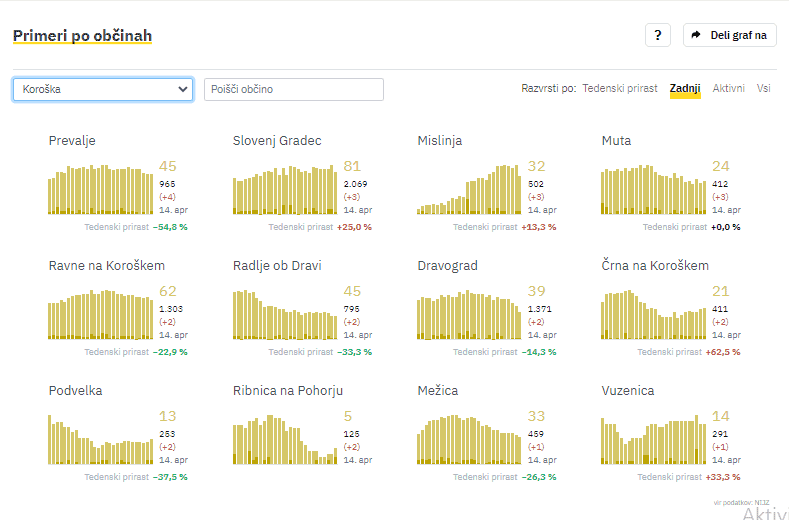Open the Primeri po občinah heading link
Image resolution: width=789 pixels, height=520 pixels.
tap(82, 36)
